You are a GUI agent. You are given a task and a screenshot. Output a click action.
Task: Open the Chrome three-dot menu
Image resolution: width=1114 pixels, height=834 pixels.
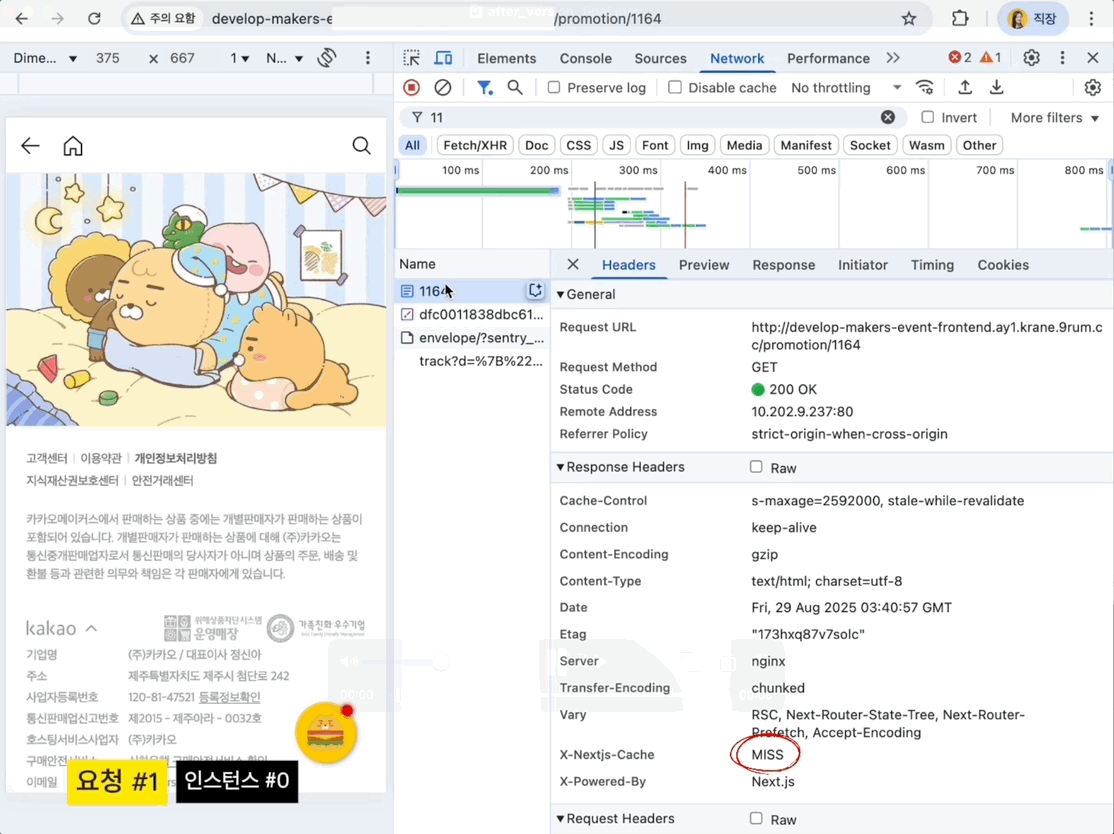[x=1091, y=18]
